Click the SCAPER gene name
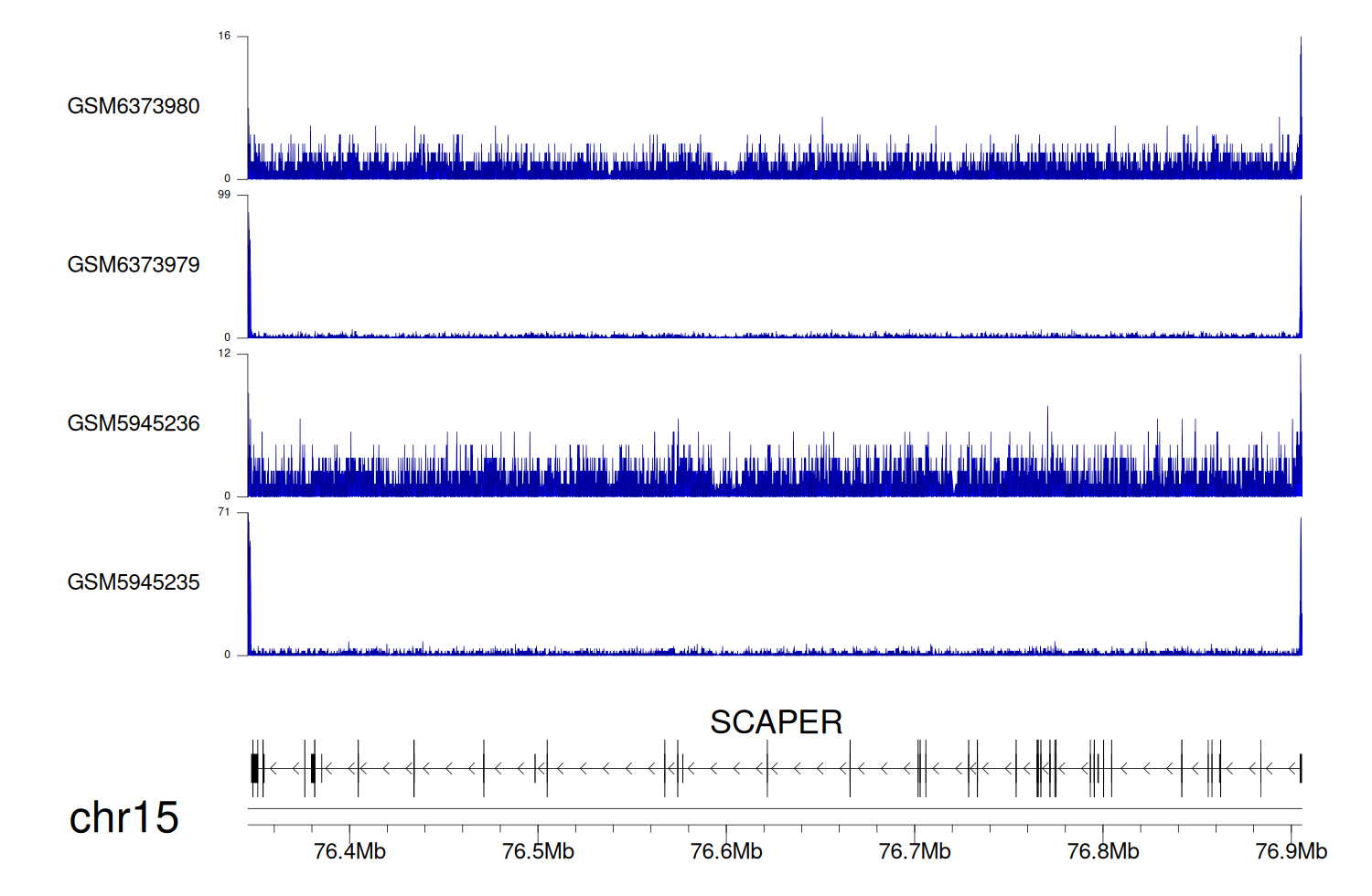 click(x=776, y=722)
